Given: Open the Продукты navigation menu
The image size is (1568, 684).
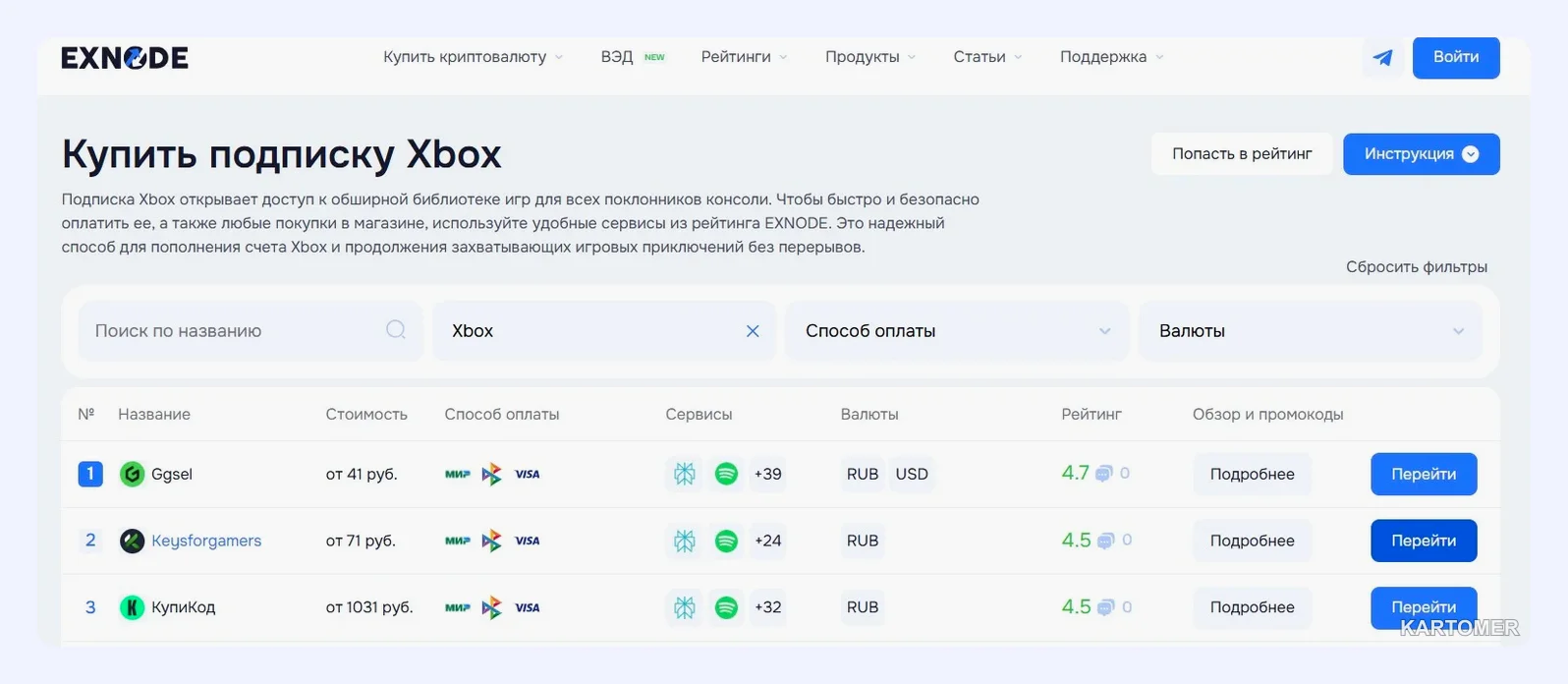Looking at the screenshot, I should (869, 57).
